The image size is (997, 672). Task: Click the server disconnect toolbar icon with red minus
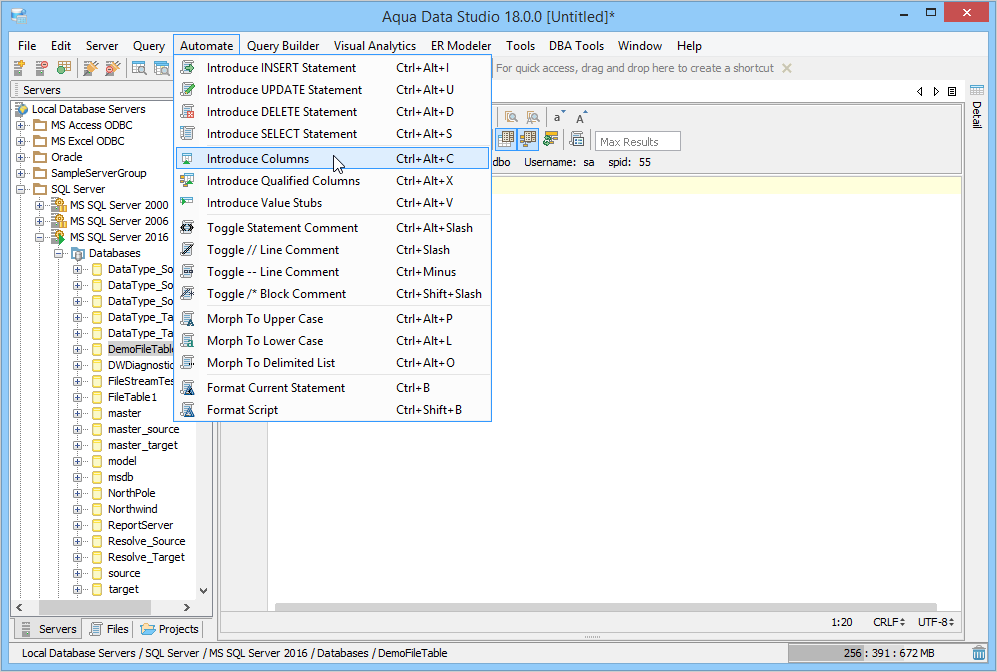click(x=41, y=68)
